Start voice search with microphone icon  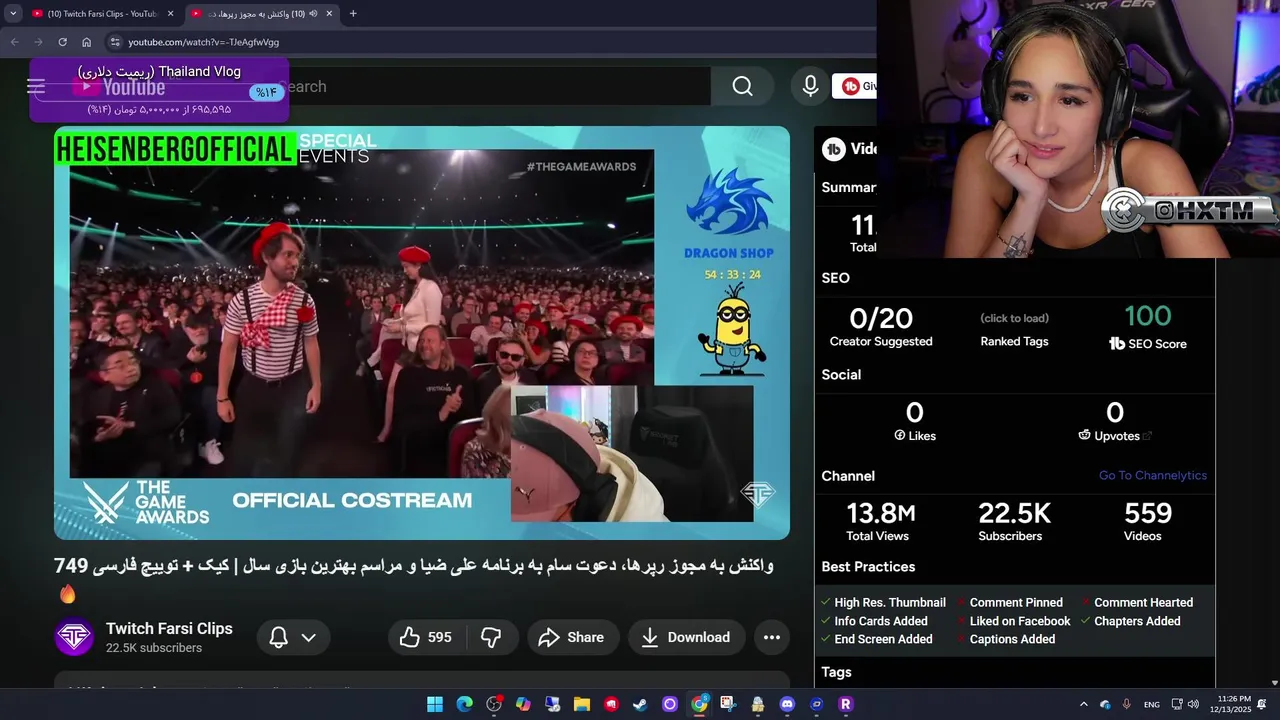click(811, 87)
